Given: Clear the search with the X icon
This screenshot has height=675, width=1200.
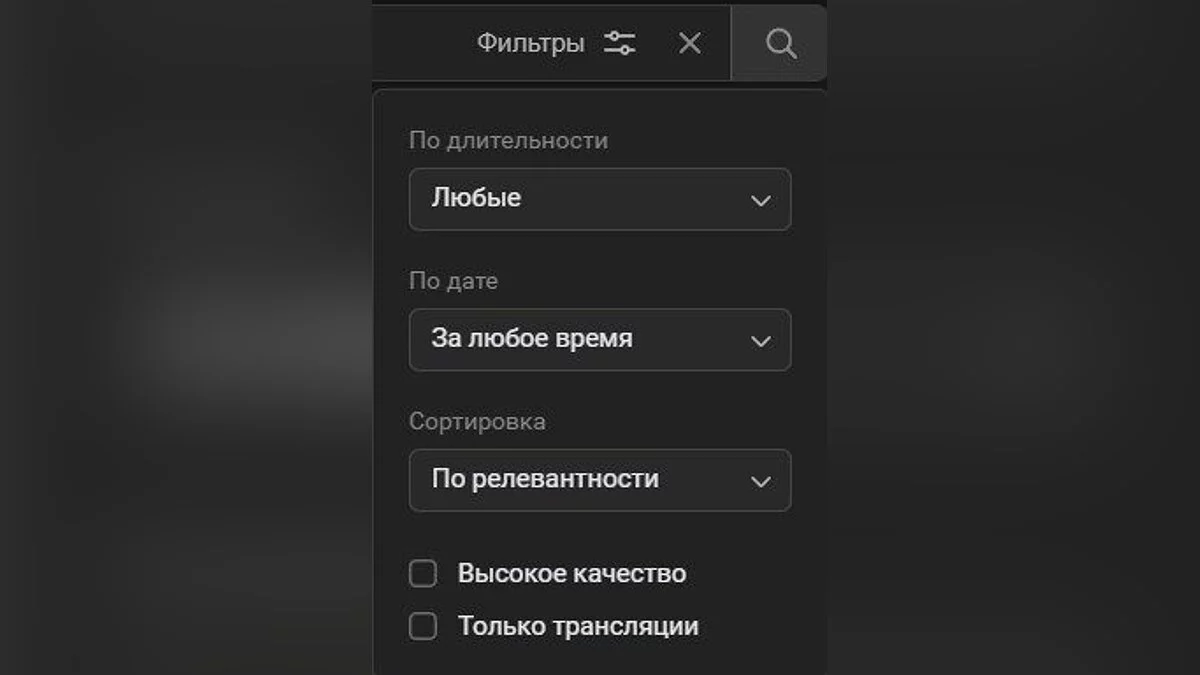Looking at the screenshot, I should (690, 43).
